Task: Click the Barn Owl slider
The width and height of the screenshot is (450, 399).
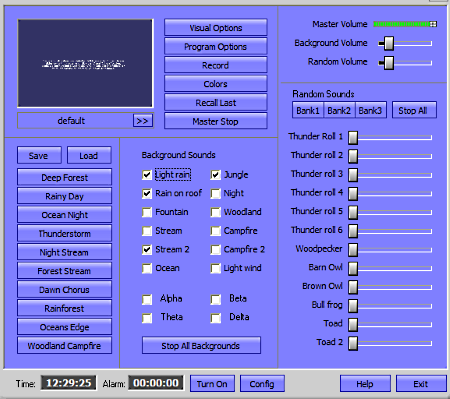Action: coord(390,268)
